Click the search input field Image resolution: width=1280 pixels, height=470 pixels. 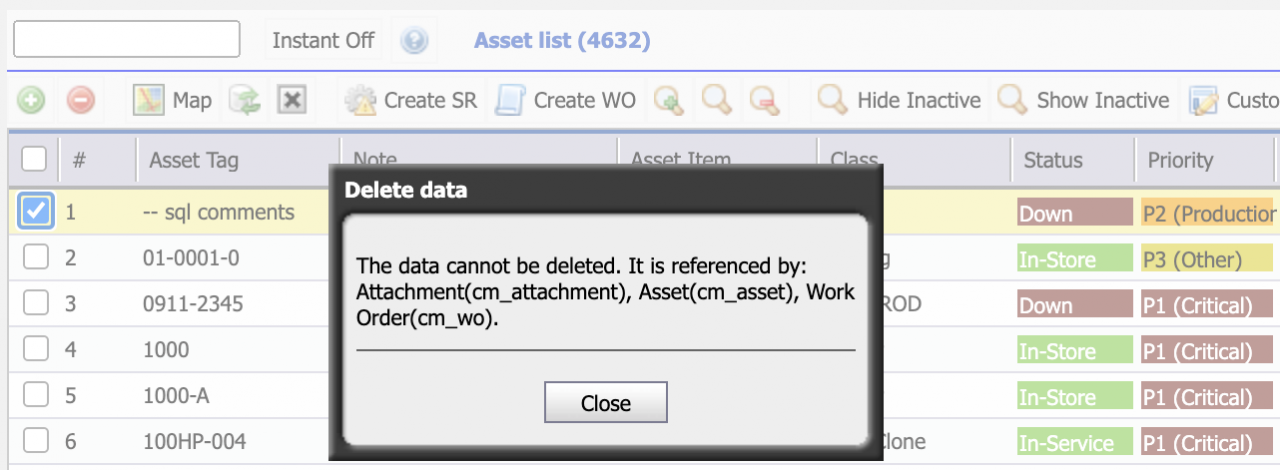tap(126, 39)
